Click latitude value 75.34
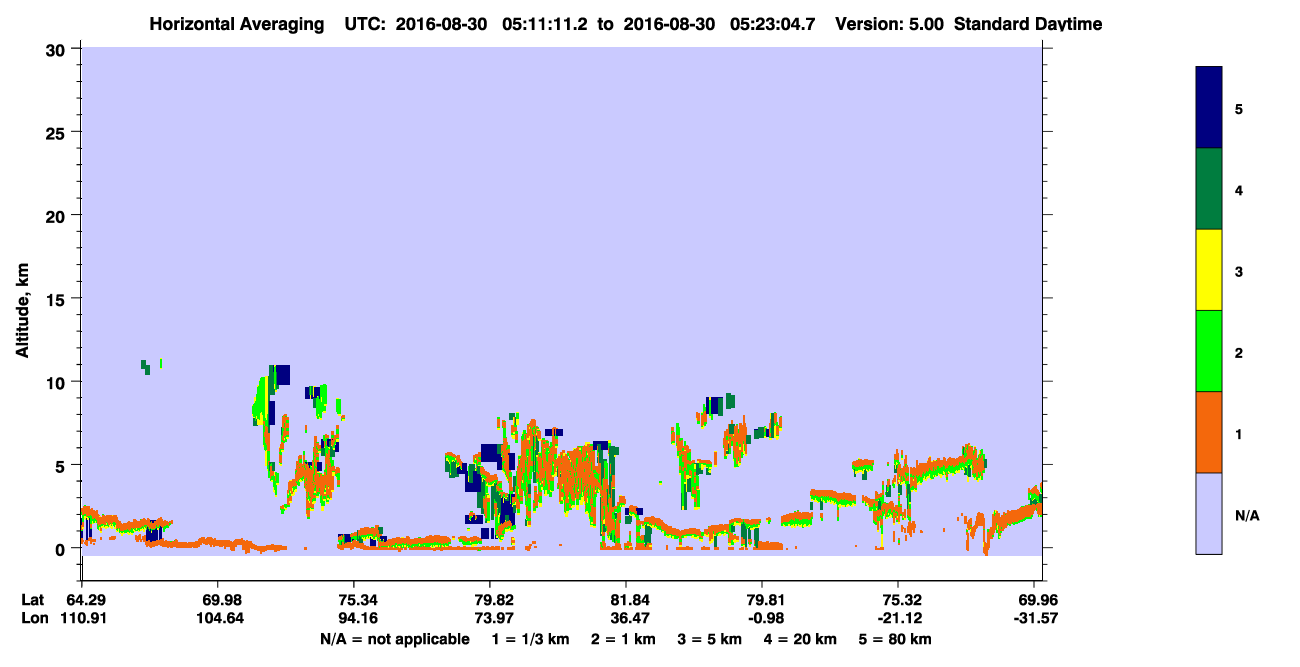This screenshot has height=667, width=1300. (354, 600)
